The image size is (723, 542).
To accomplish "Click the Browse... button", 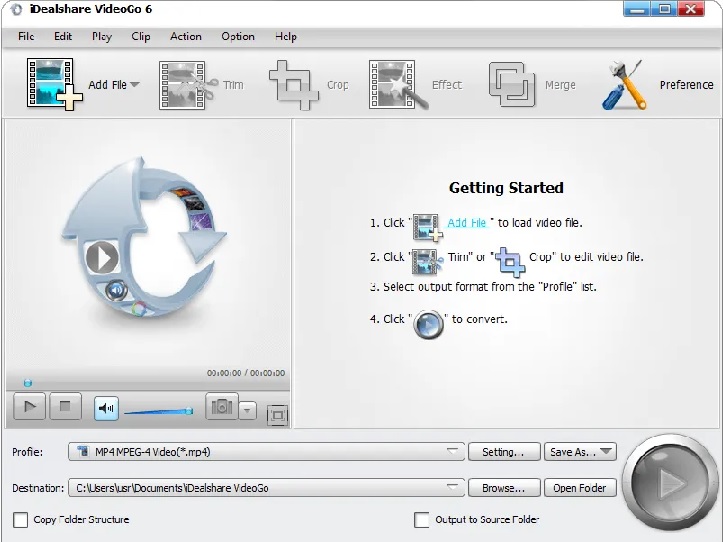I will (x=503, y=488).
